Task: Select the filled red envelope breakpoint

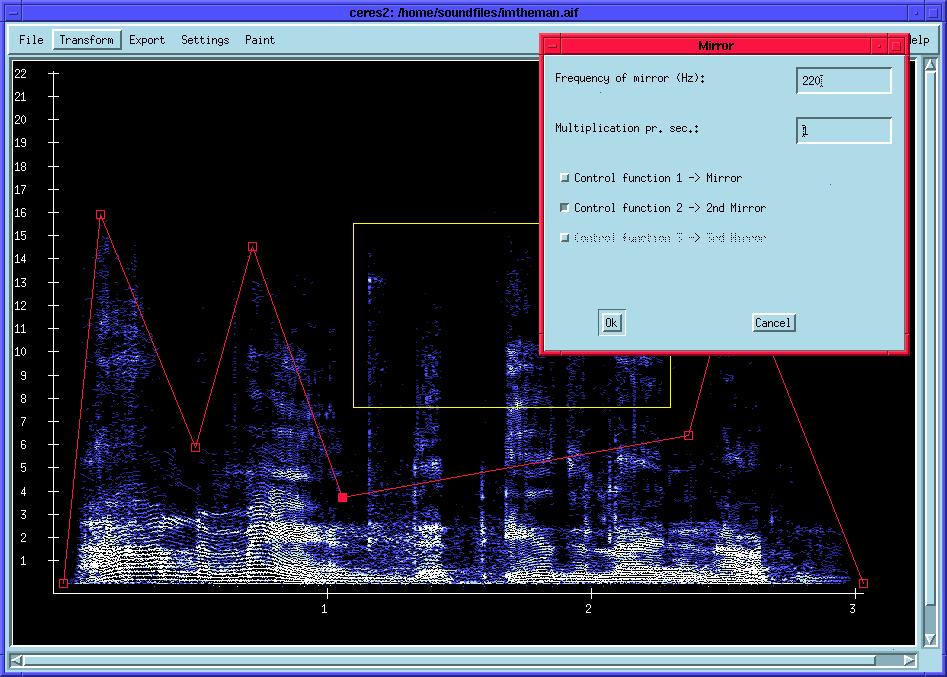Action: [342, 497]
